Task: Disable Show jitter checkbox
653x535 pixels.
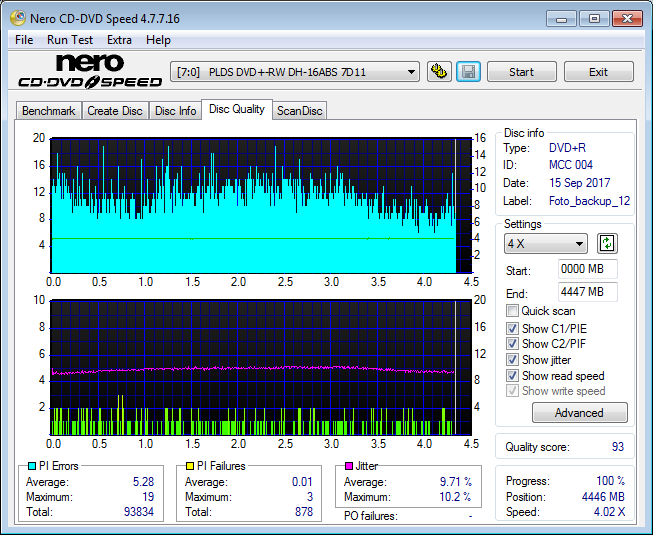Action: pos(512,360)
